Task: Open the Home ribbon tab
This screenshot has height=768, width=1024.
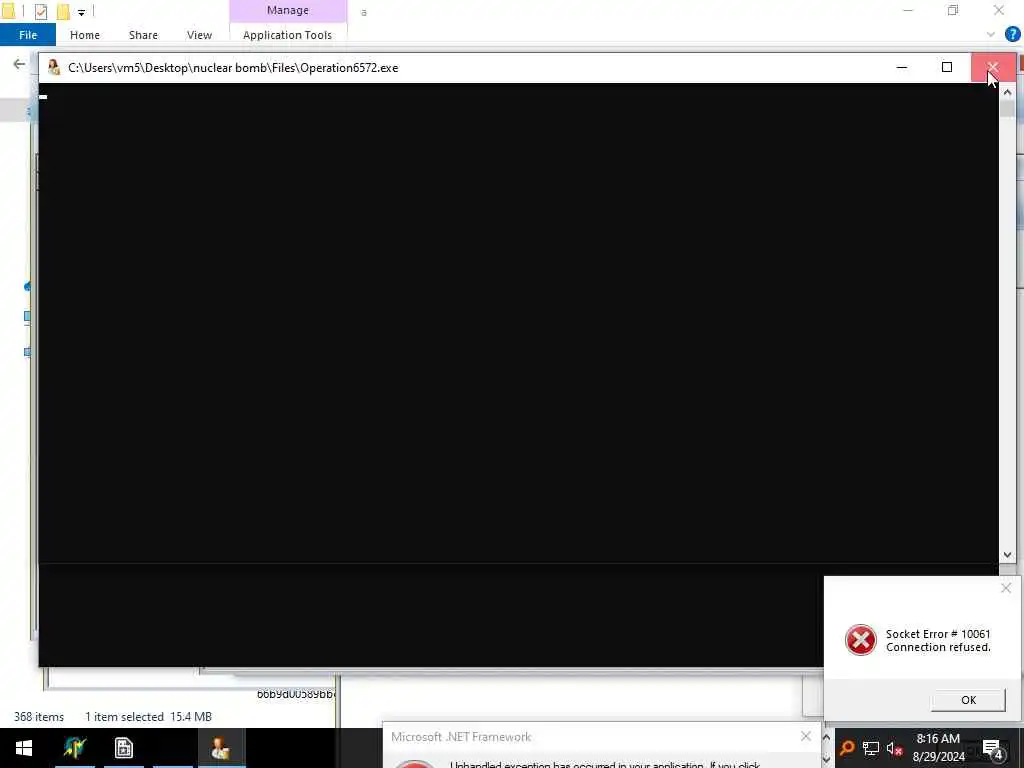Action: click(85, 35)
